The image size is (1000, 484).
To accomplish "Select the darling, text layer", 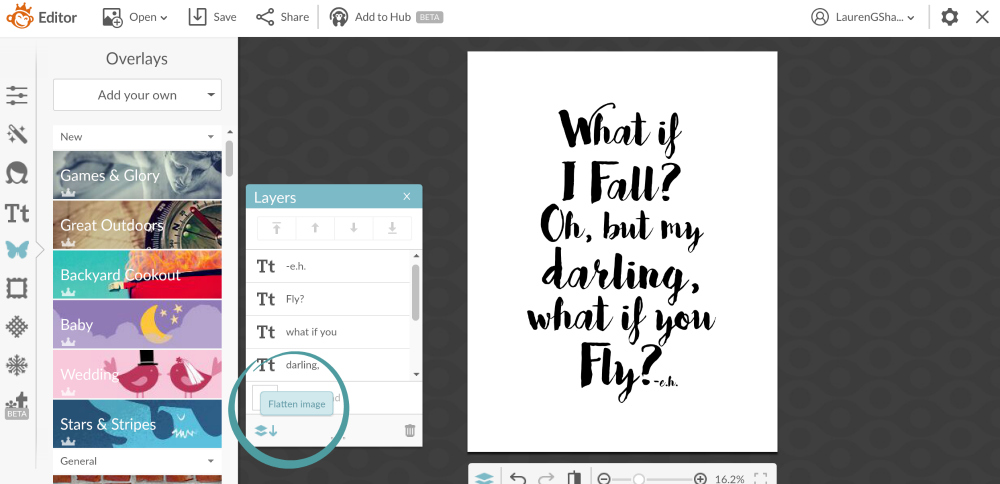I will pos(328,365).
